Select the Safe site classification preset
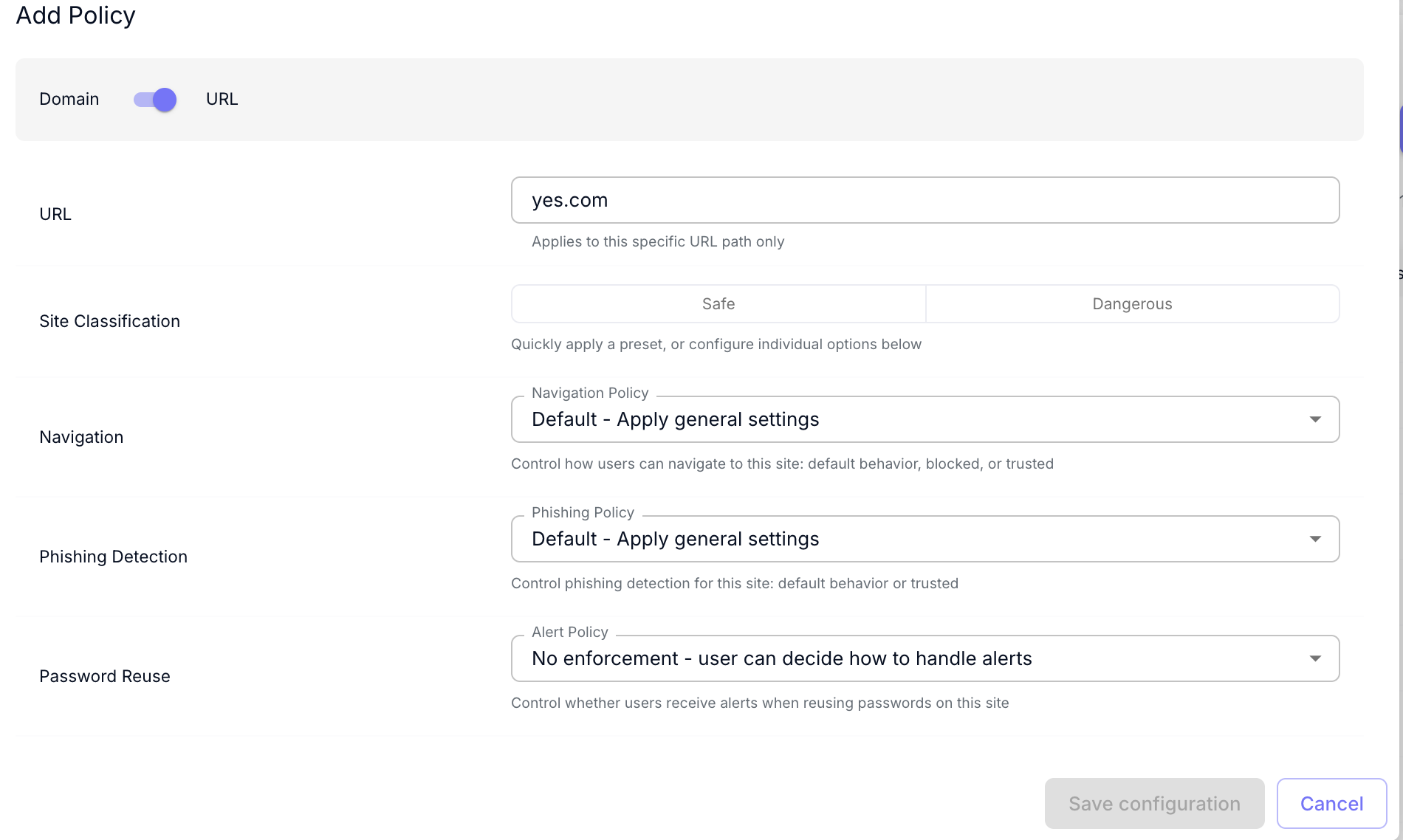This screenshot has height=840, width=1403. tap(718, 304)
